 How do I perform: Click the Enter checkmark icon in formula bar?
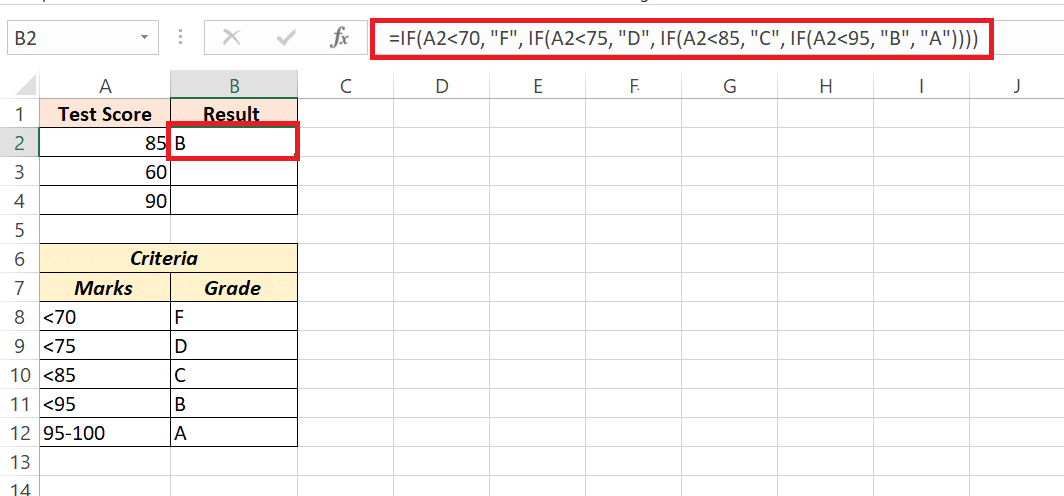(287, 39)
